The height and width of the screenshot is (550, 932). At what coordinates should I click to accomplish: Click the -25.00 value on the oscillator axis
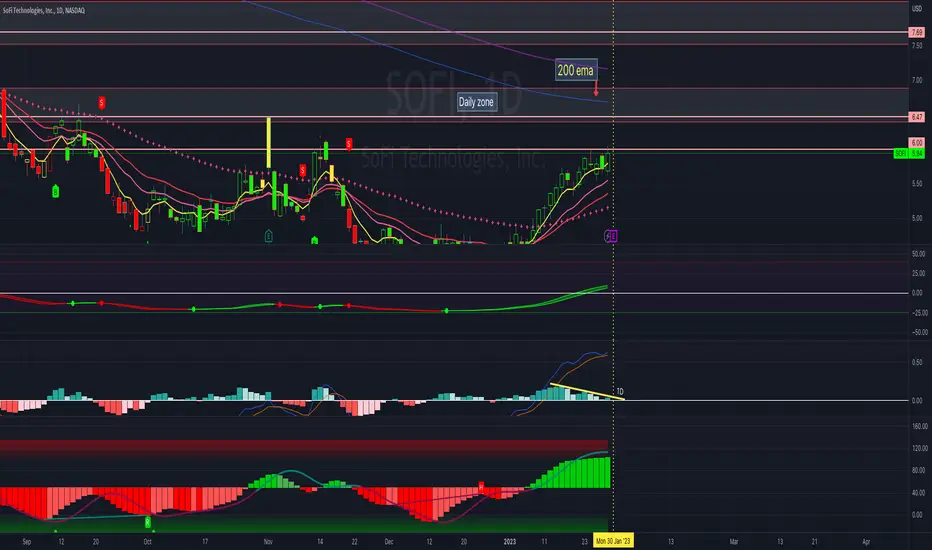tap(920, 313)
